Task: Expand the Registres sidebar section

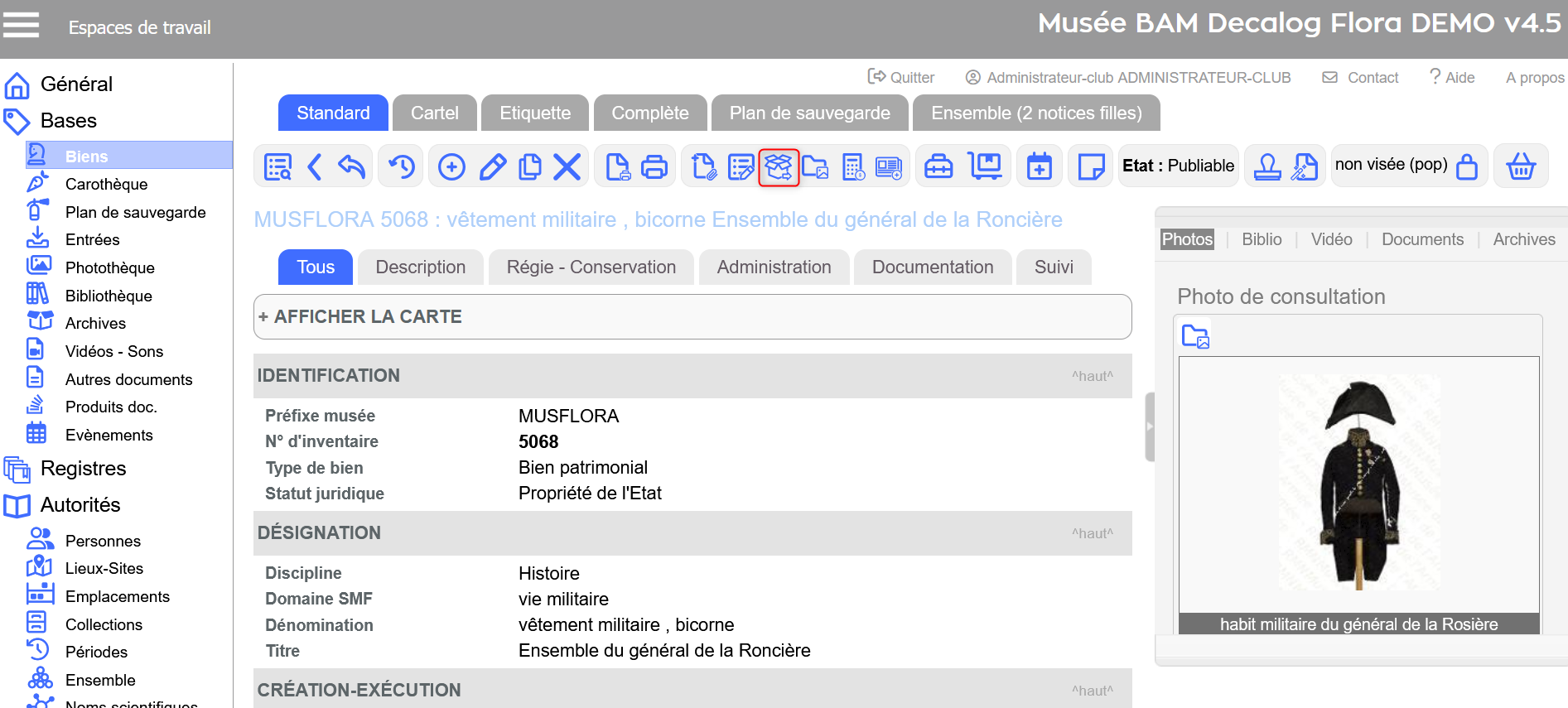Action: [83, 469]
